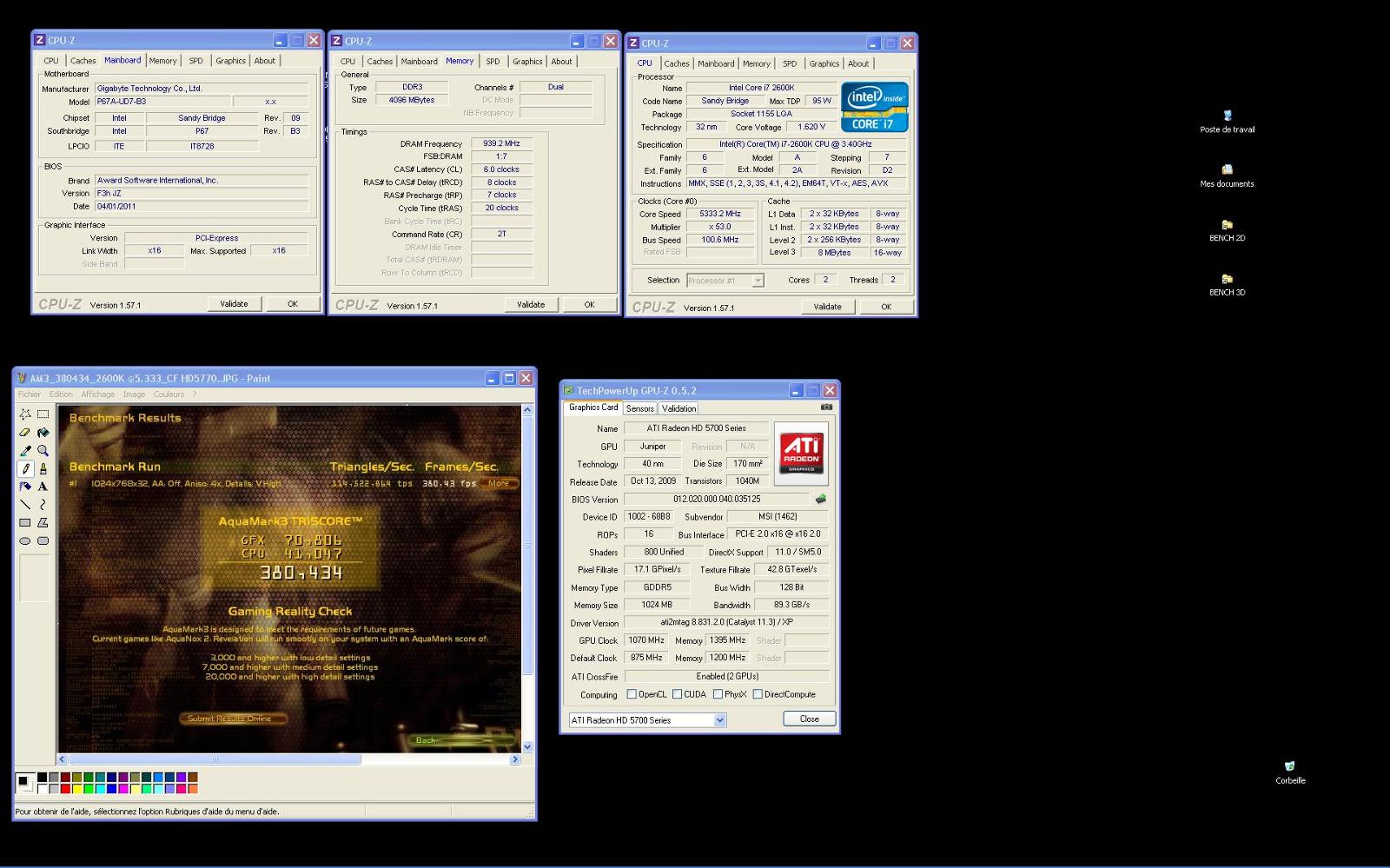Select the Free-Form Select tool in Paint

25,414
